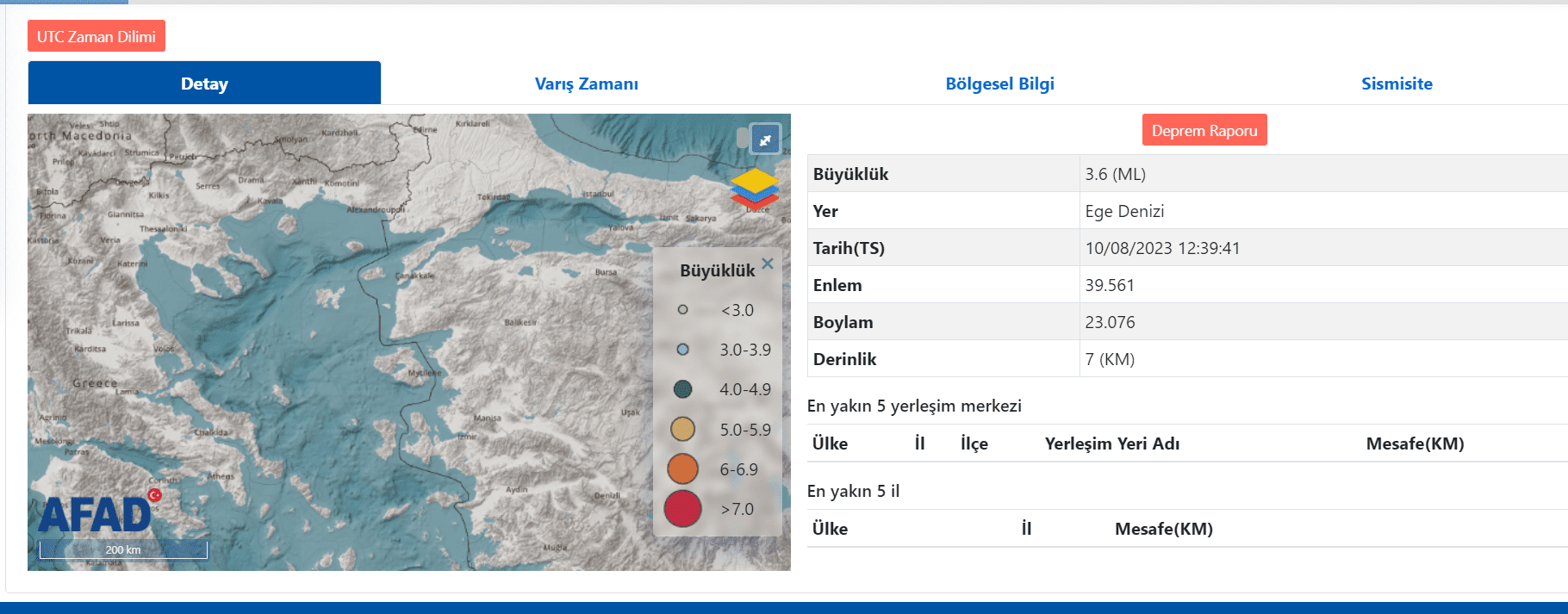The image size is (1568, 614).
Task: Click the Derinlik row label
Action: point(844,359)
